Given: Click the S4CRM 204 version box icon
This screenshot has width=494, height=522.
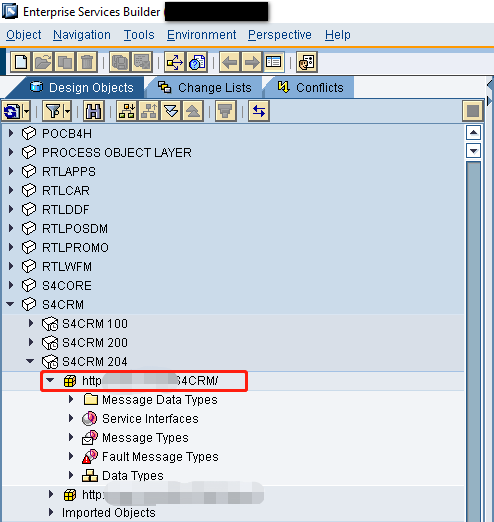Looking at the screenshot, I should (x=50, y=362).
